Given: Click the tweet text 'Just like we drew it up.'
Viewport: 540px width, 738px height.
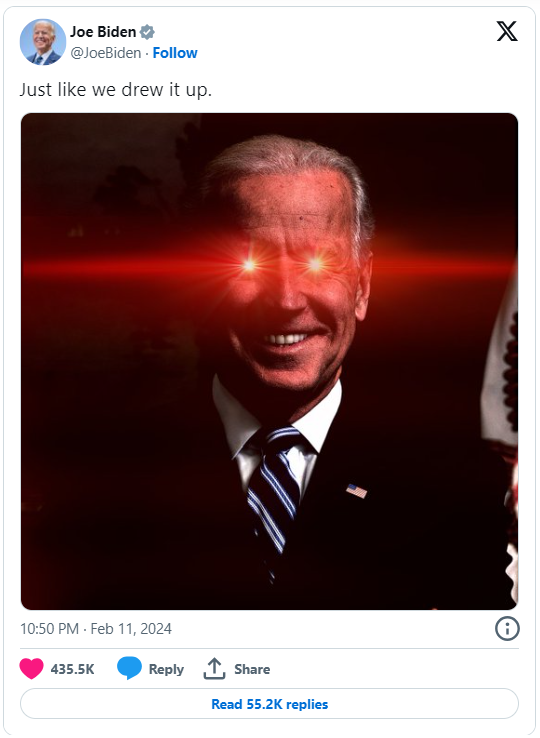Looking at the screenshot, I should tap(116, 89).
